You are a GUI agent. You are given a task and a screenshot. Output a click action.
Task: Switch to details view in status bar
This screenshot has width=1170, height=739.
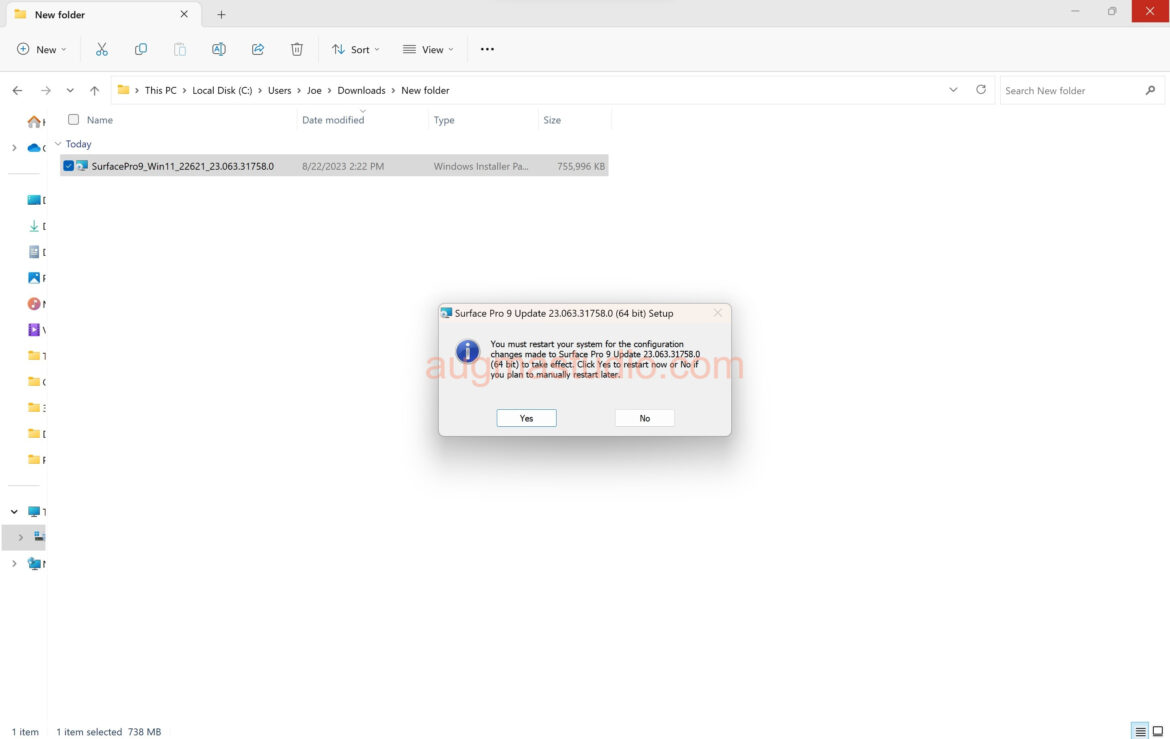pos(1140,732)
